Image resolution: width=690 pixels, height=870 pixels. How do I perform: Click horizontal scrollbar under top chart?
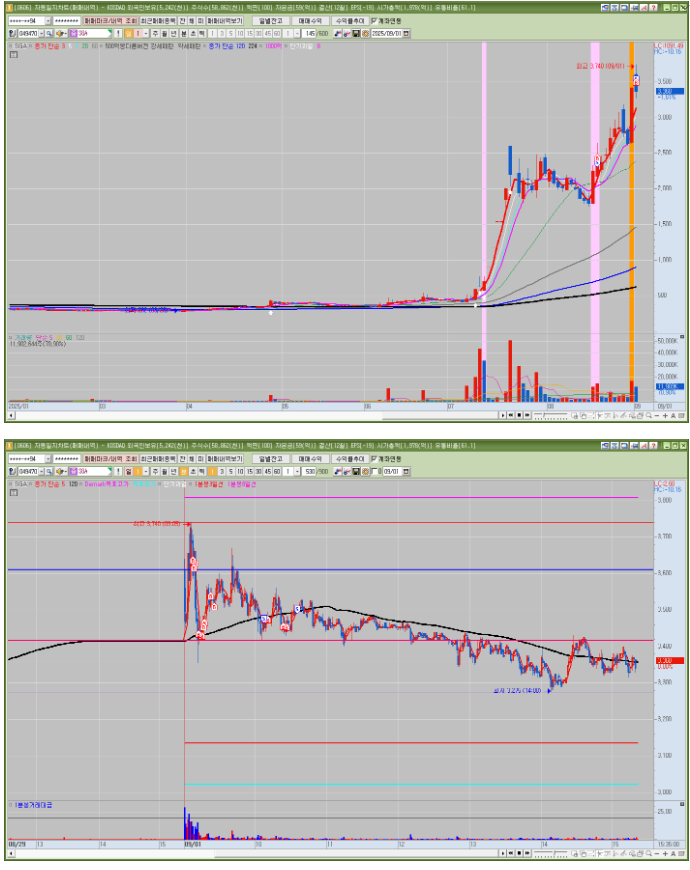click(x=255, y=416)
